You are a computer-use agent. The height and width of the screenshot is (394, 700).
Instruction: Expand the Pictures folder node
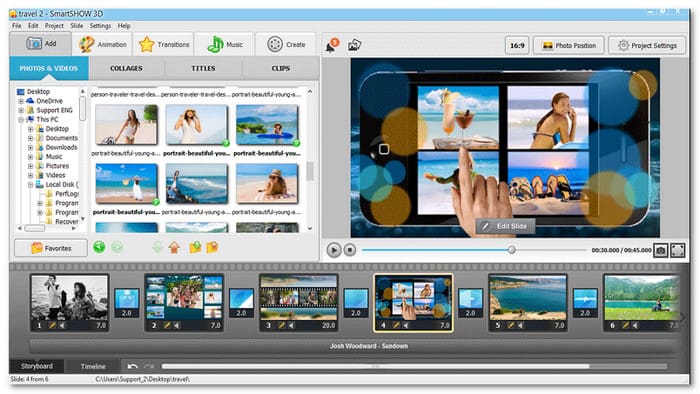[x=30, y=166]
